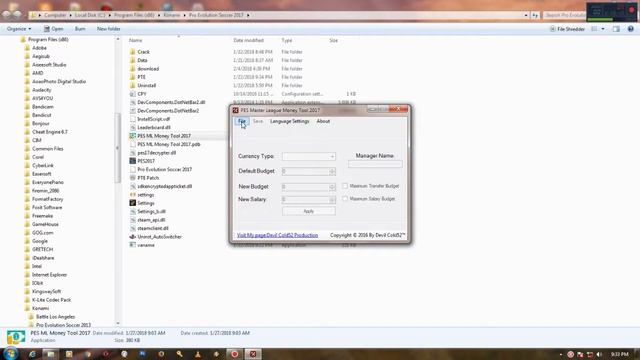640x360 pixels.
Task: Click the Organize dropdown in Explorer
Action: (19, 29)
